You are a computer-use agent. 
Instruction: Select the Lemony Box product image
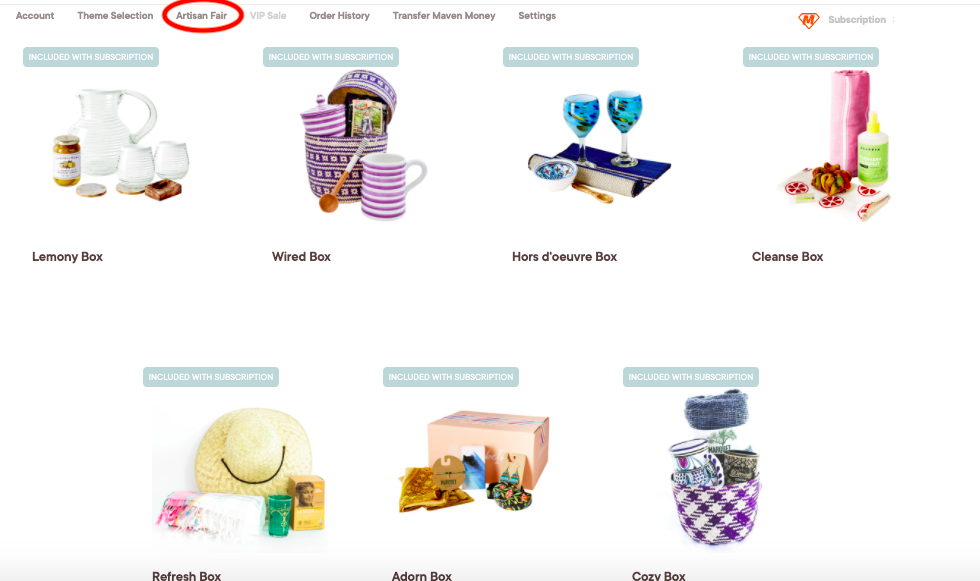(x=120, y=144)
